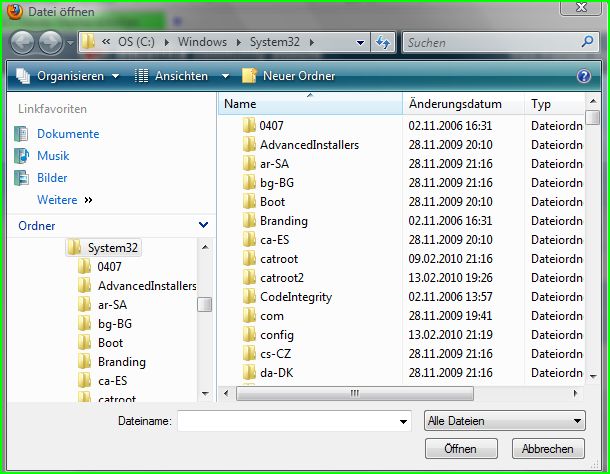Open Dokumente in Linkfavoriten
Screen dimensions: 610x474
(x=68, y=134)
